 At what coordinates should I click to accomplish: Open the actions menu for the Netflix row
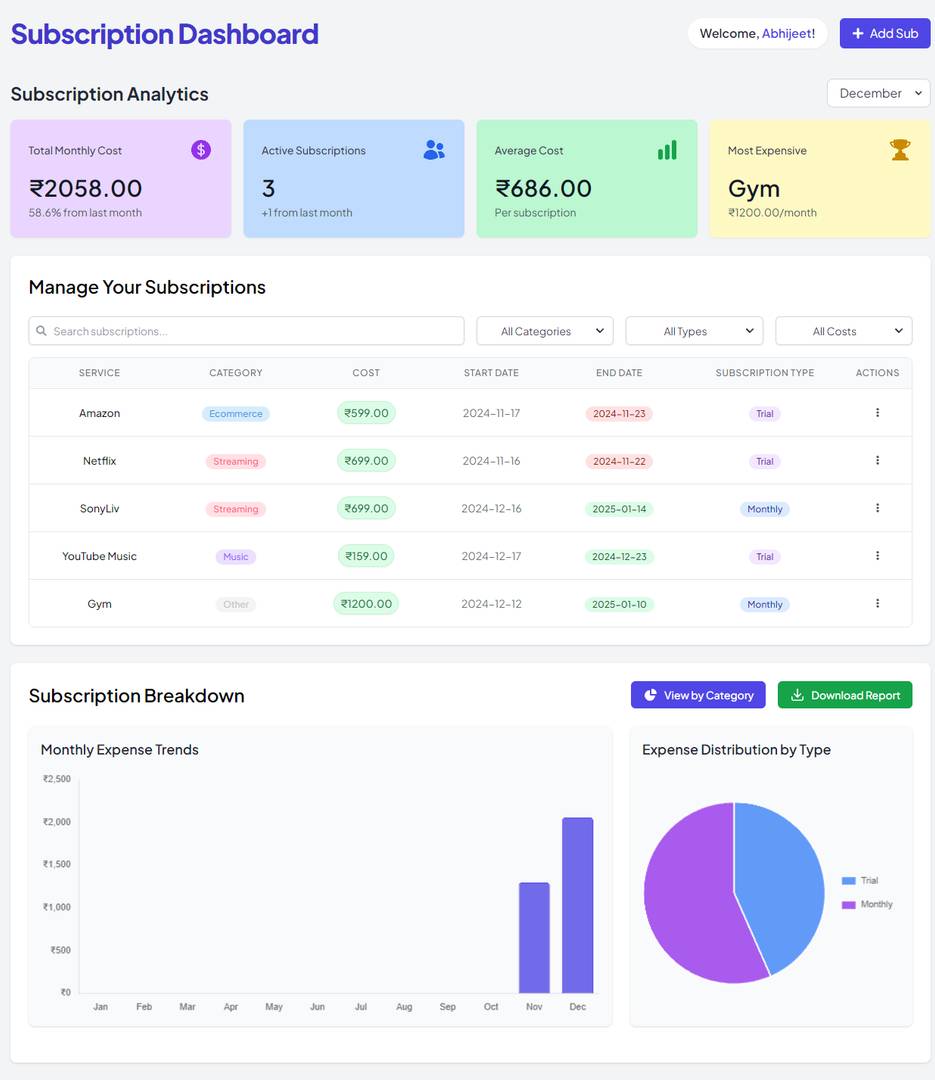click(877, 460)
